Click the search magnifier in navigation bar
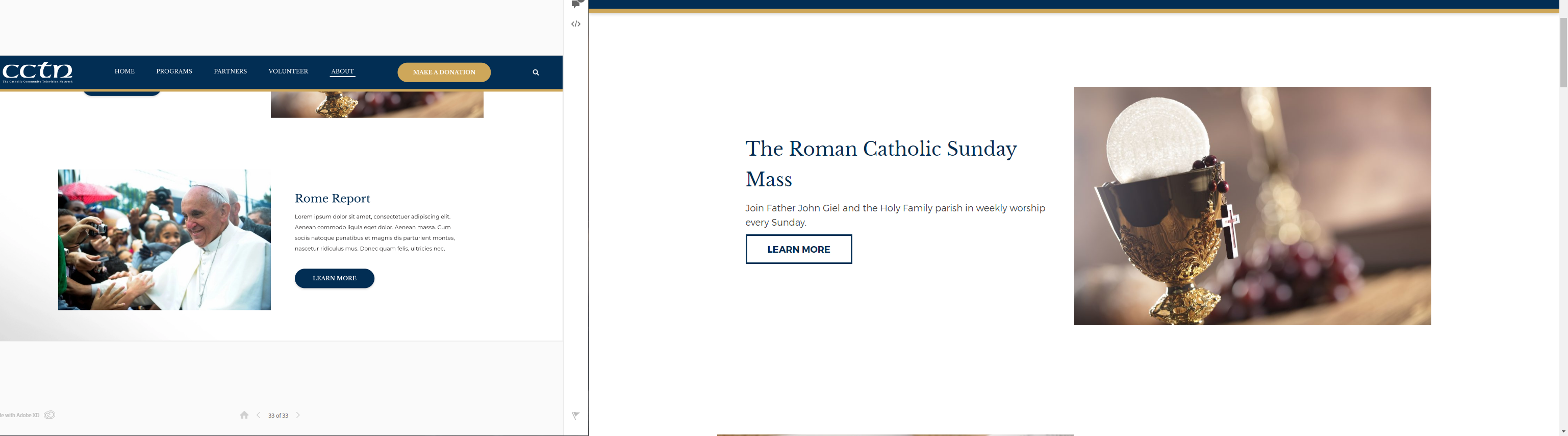 [536, 72]
